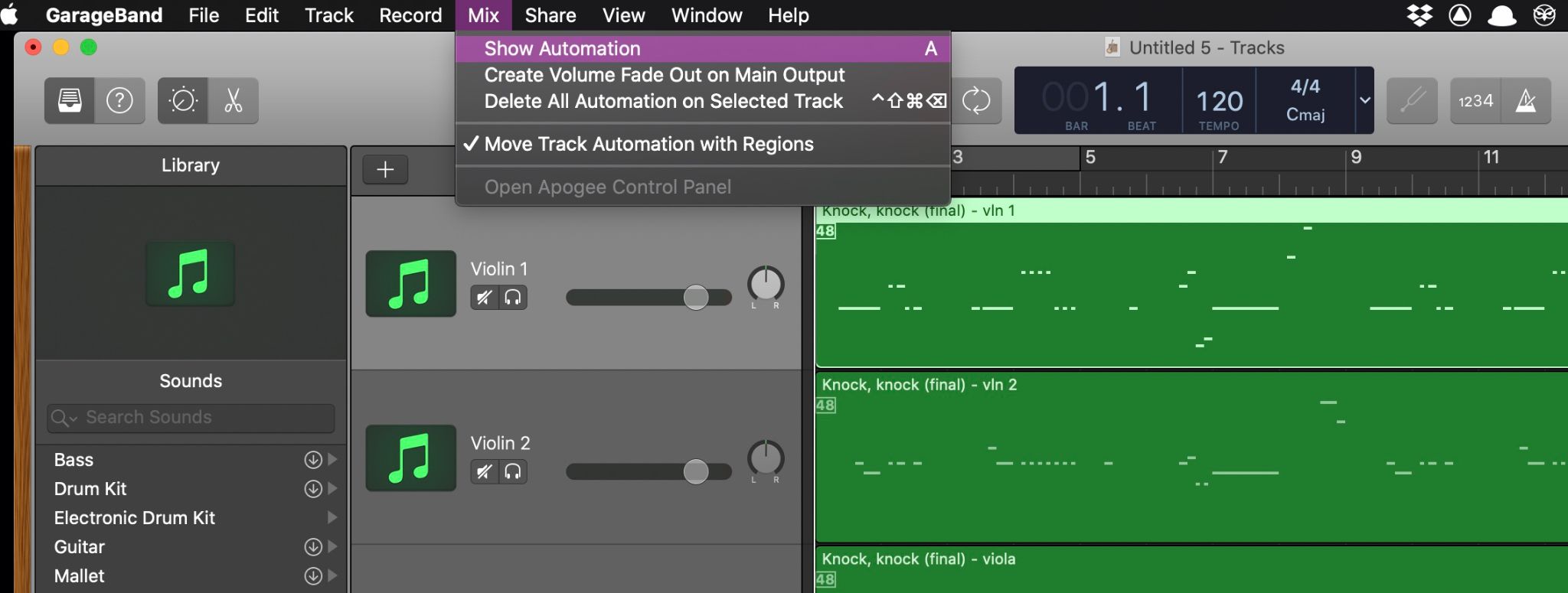The height and width of the screenshot is (593, 1568).
Task: Click the Violin 1 volume slider knob
Action: pos(695,297)
